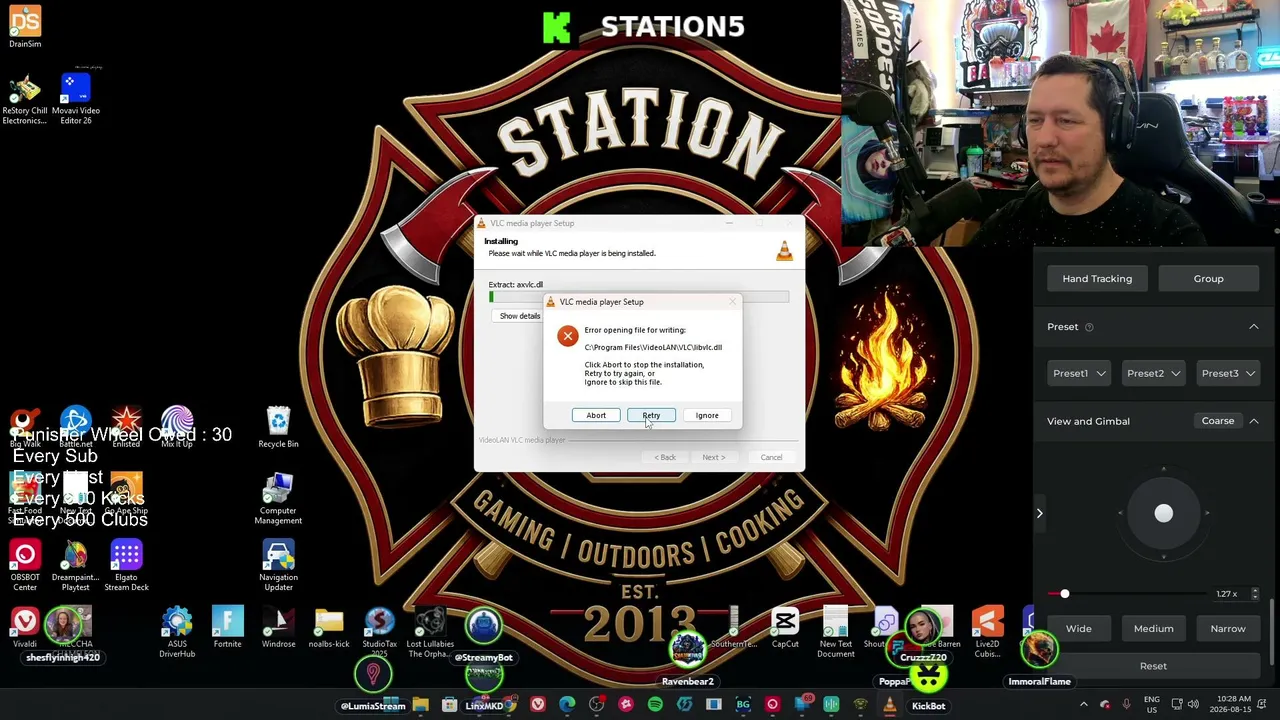Open Elgato Stream Deck desktop shortcut
The width and height of the screenshot is (1280, 720).
[126, 566]
